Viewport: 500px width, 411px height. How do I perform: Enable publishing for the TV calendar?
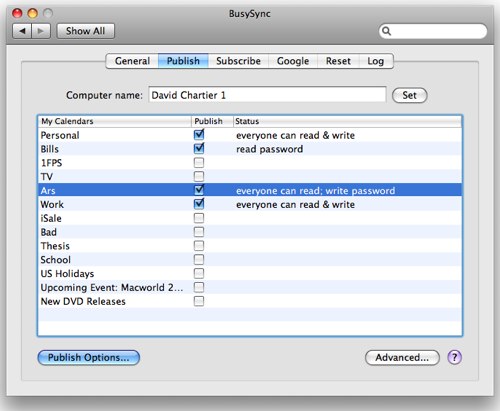point(199,176)
